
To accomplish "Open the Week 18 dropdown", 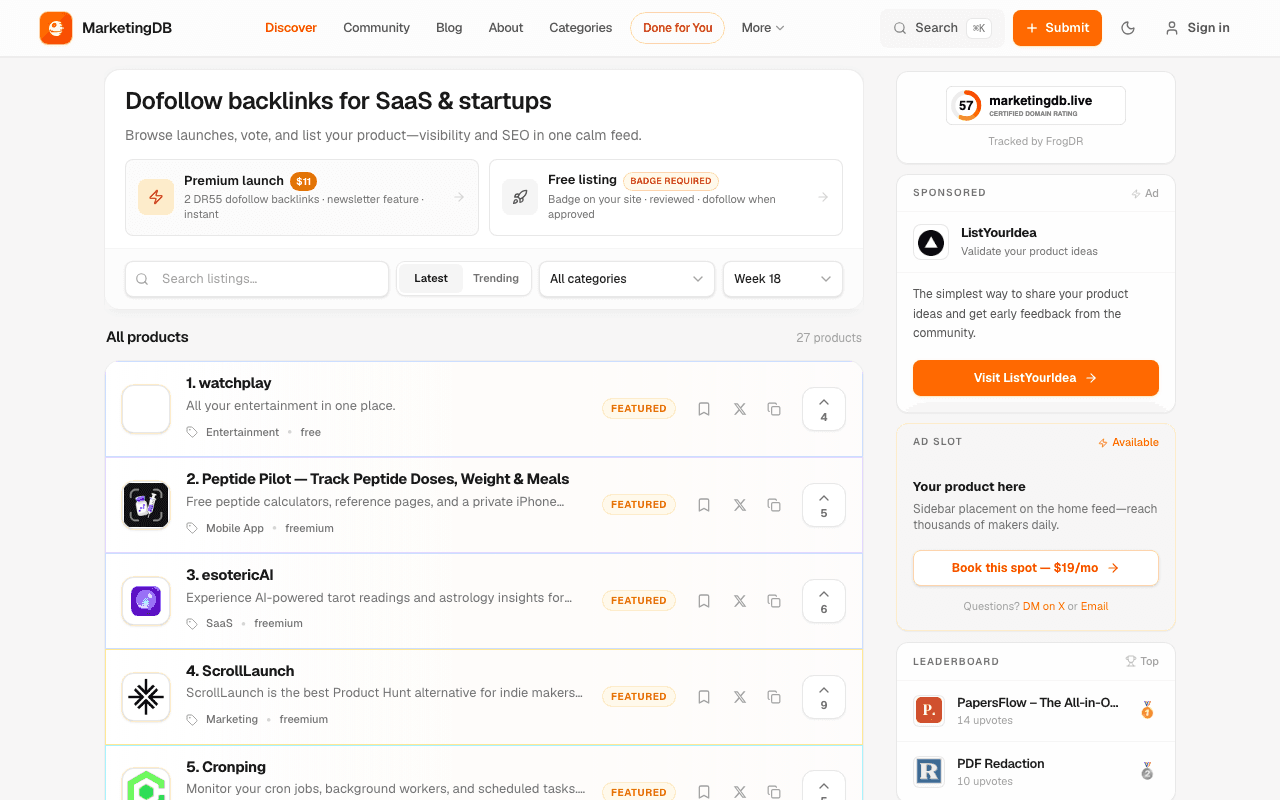I will 783,279.
